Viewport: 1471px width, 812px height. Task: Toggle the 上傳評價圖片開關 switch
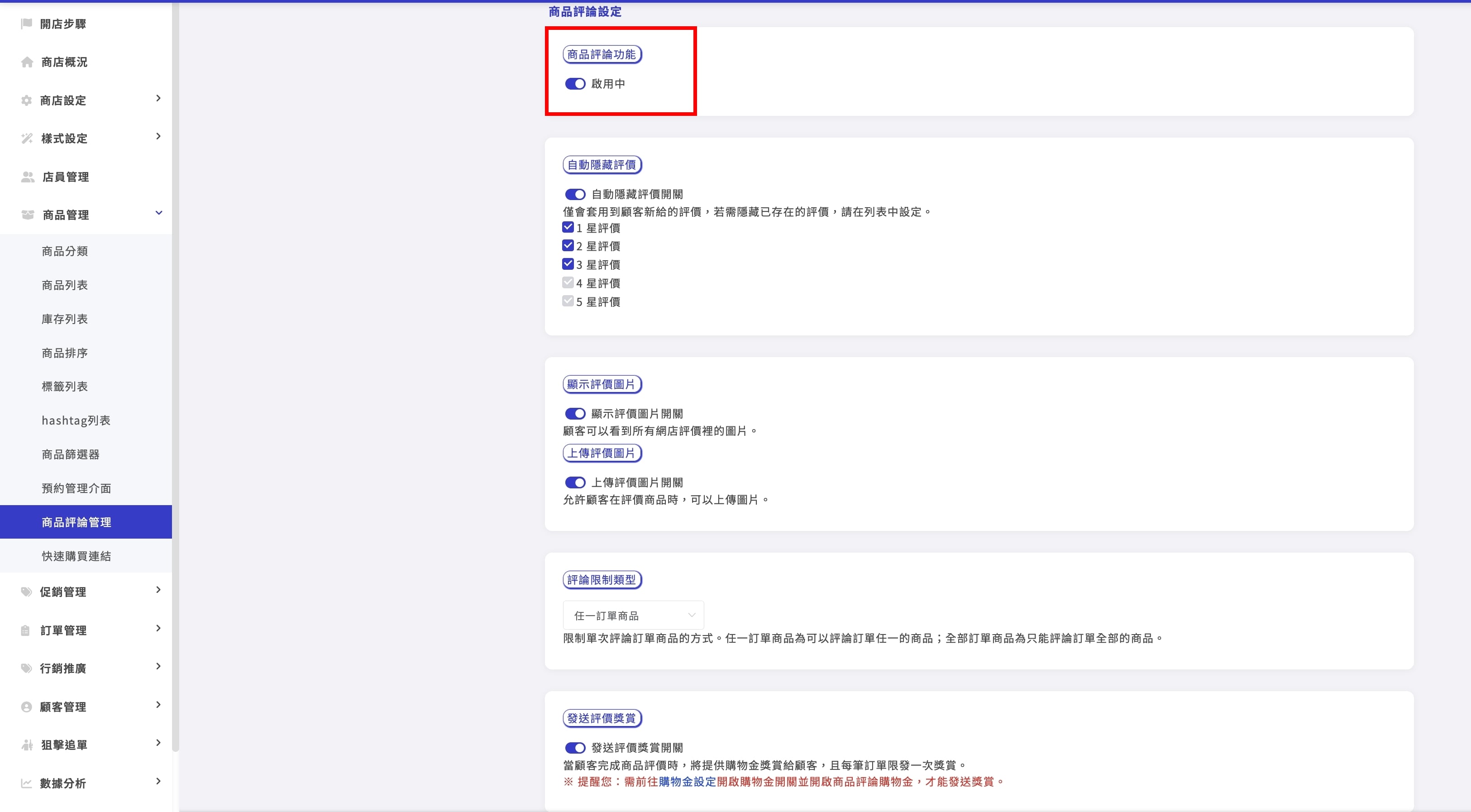pos(575,482)
